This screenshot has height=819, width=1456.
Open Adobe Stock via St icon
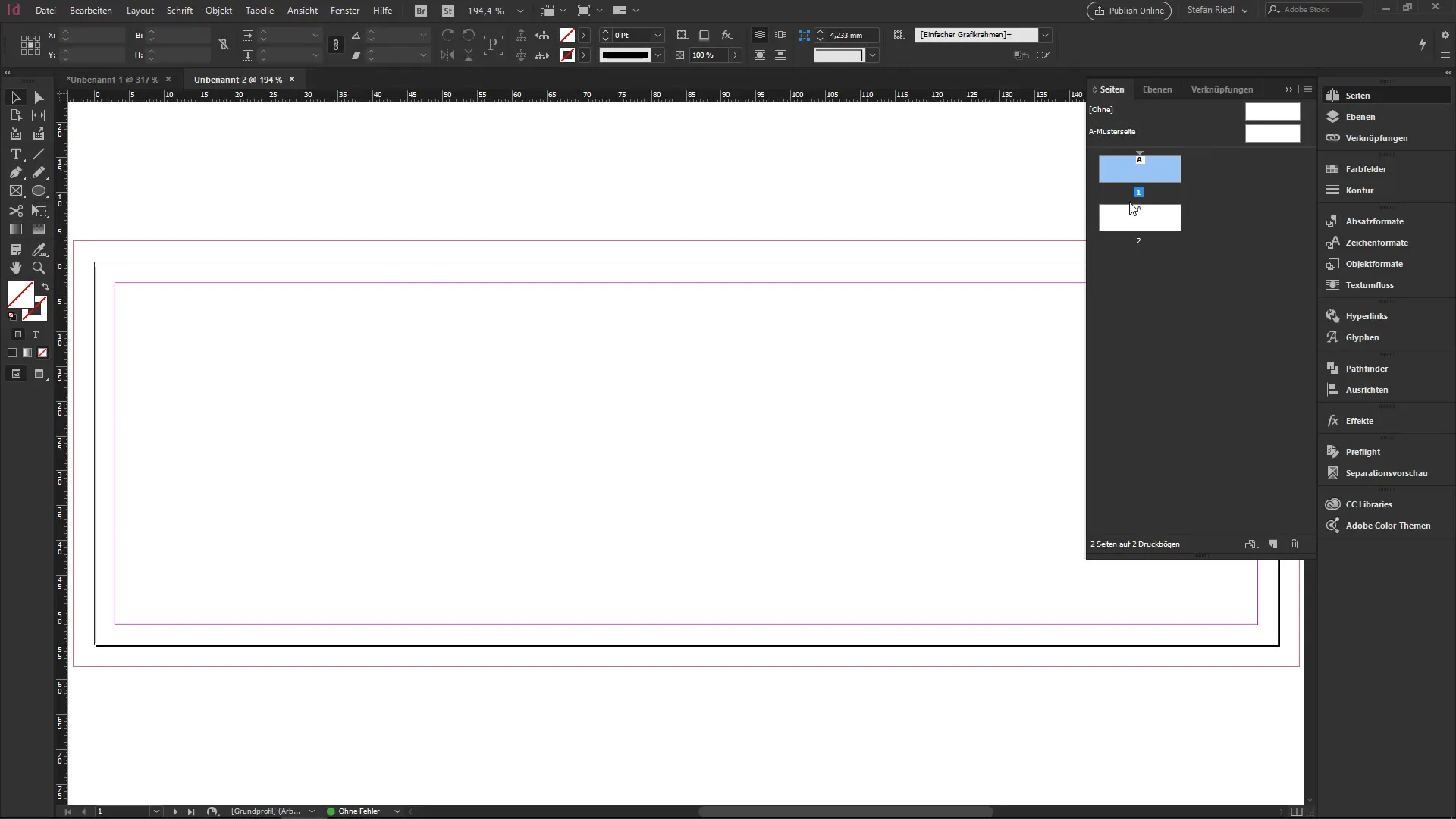click(x=448, y=11)
